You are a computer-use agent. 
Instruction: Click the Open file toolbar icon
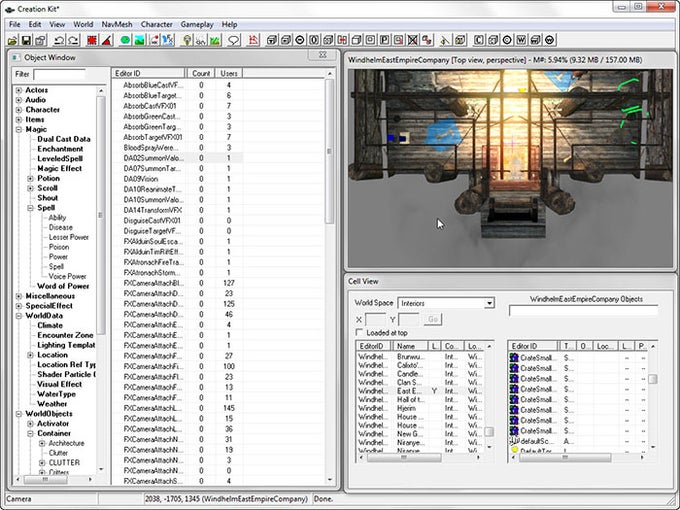pos(14,41)
